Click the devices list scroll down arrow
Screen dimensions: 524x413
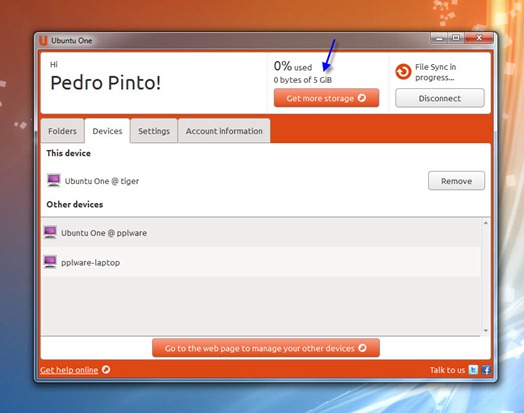486,330
